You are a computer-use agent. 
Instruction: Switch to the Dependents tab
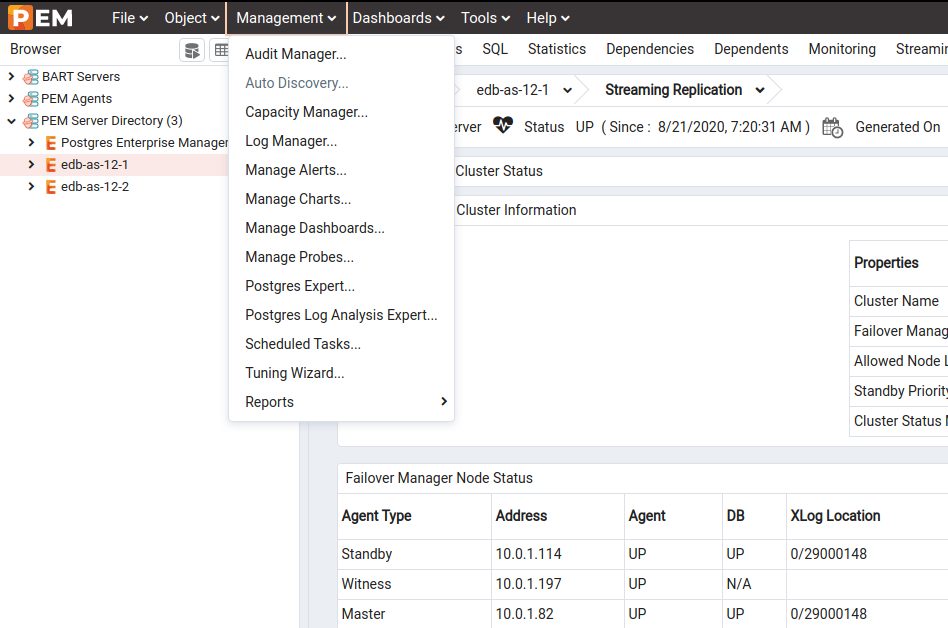coord(751,49)
